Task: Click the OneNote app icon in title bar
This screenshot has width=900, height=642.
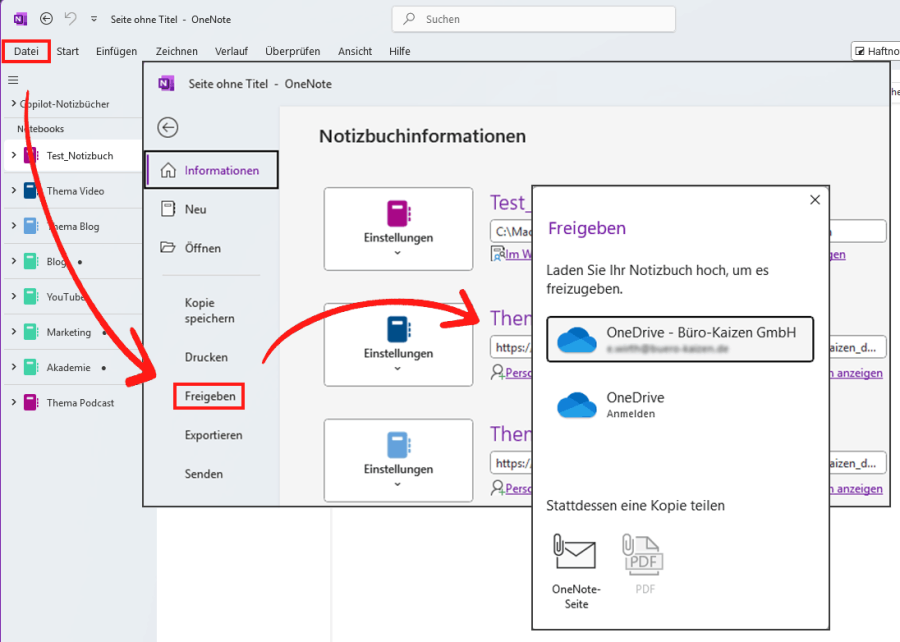Action: (20, 19)
